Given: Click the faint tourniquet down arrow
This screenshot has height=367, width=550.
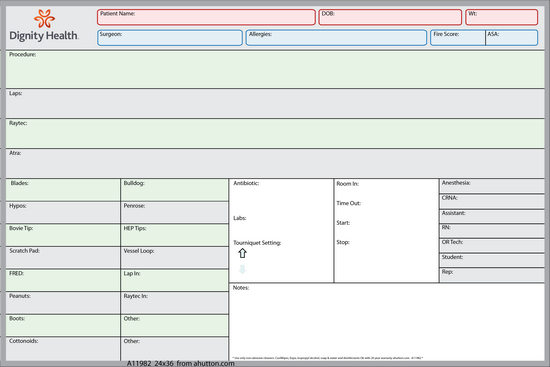Looking at the screenshot, I should pyautogui.click(x=242, y=269).
